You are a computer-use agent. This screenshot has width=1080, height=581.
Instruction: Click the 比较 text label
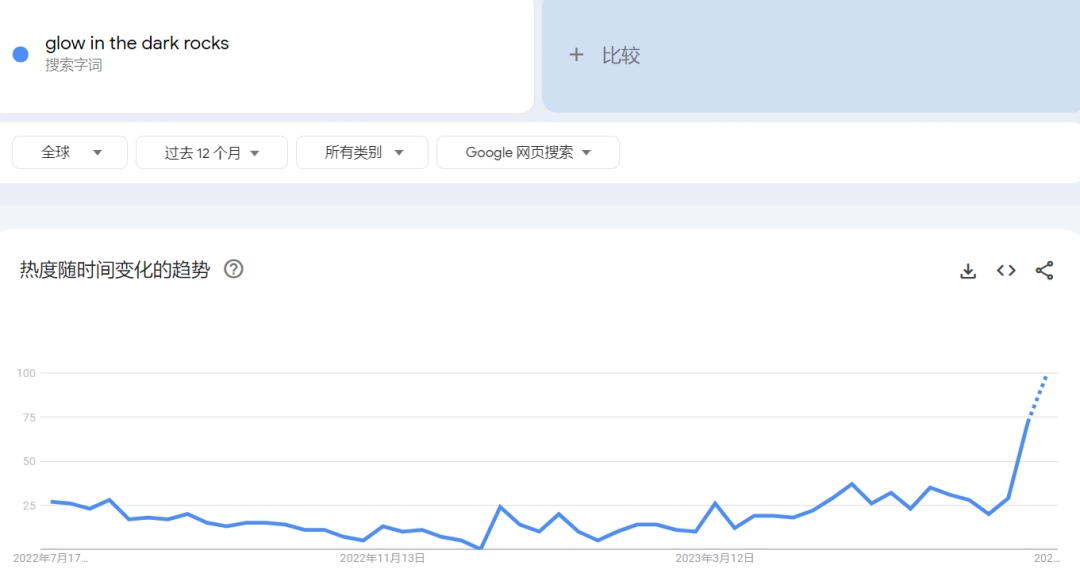click(620, 56)
